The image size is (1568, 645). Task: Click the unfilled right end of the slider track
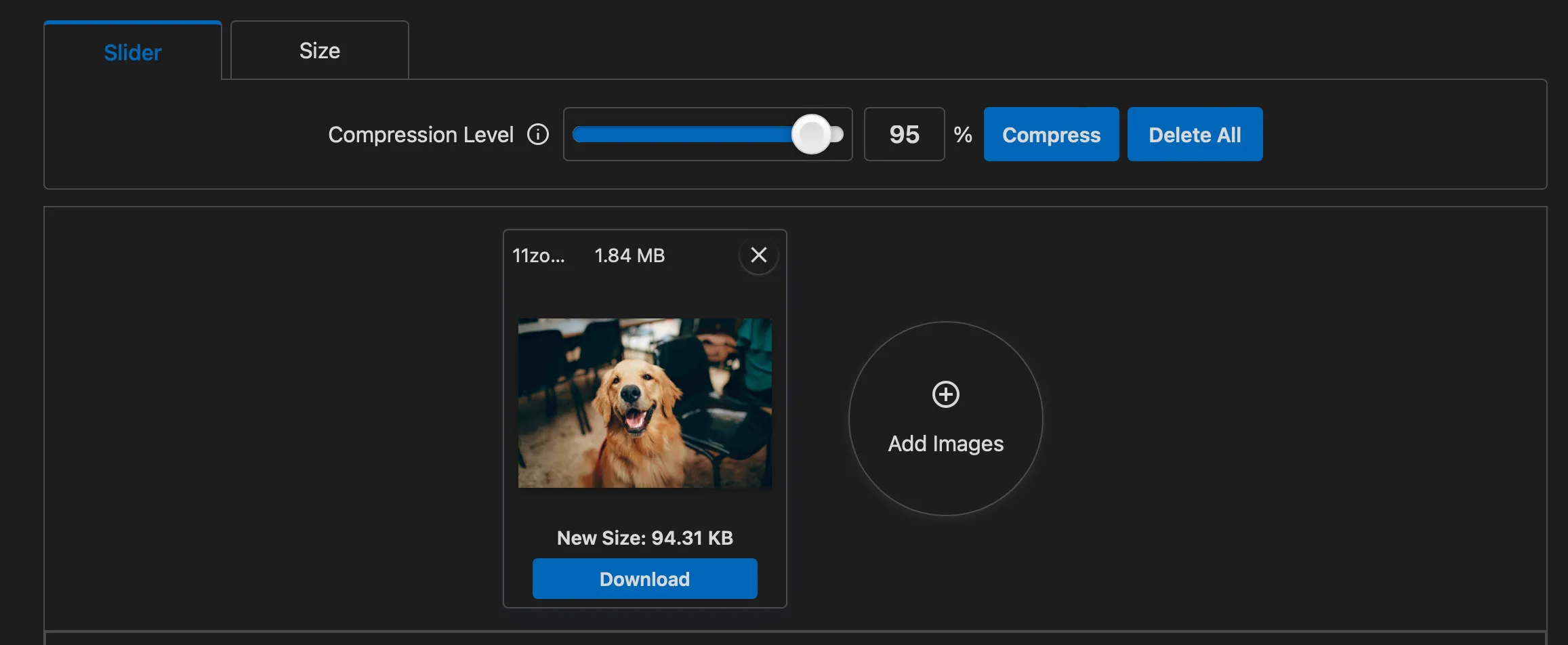pos(838,134)
